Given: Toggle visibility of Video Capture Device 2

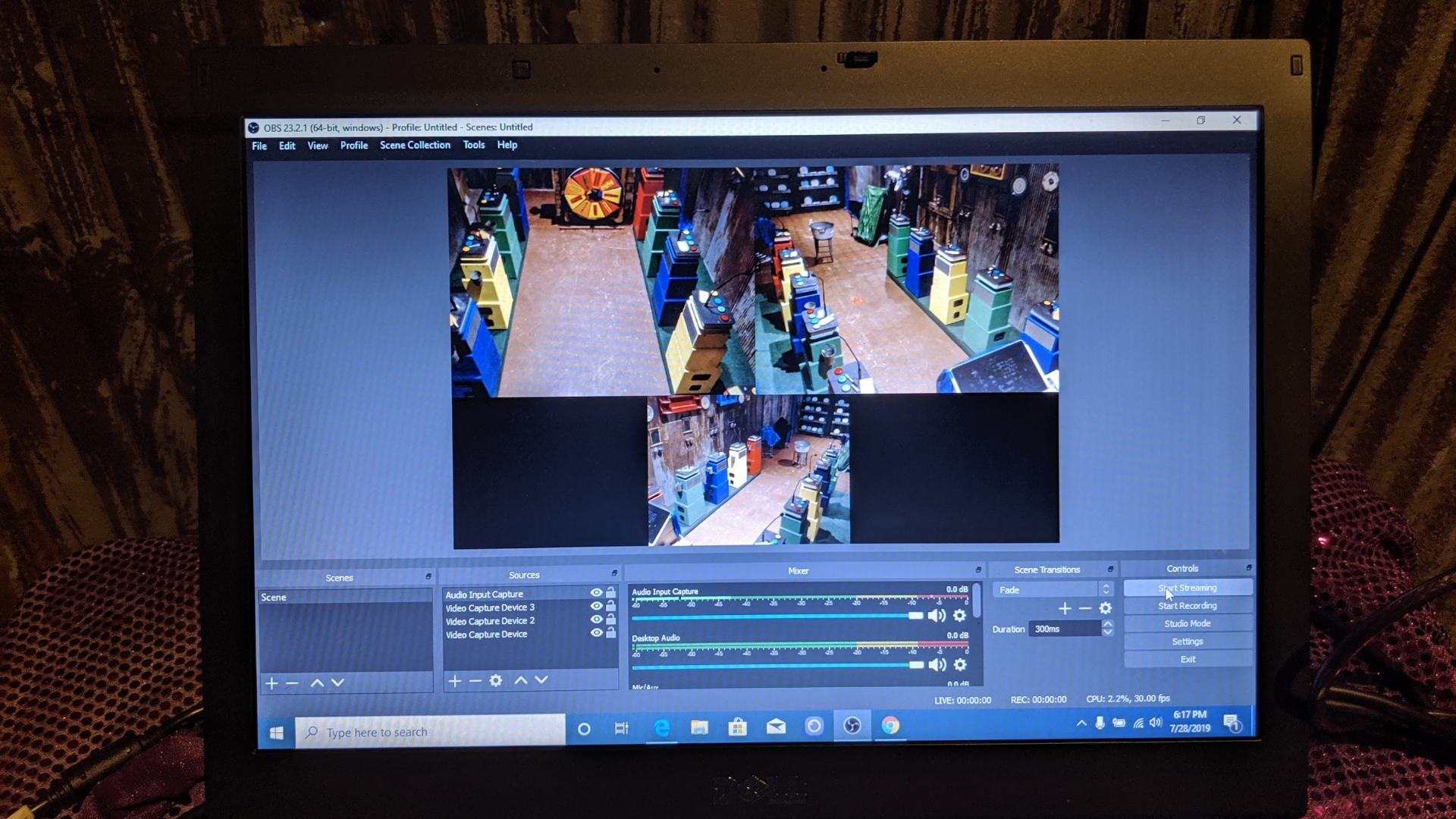Looking at the screenshot, I should (596, 620).
